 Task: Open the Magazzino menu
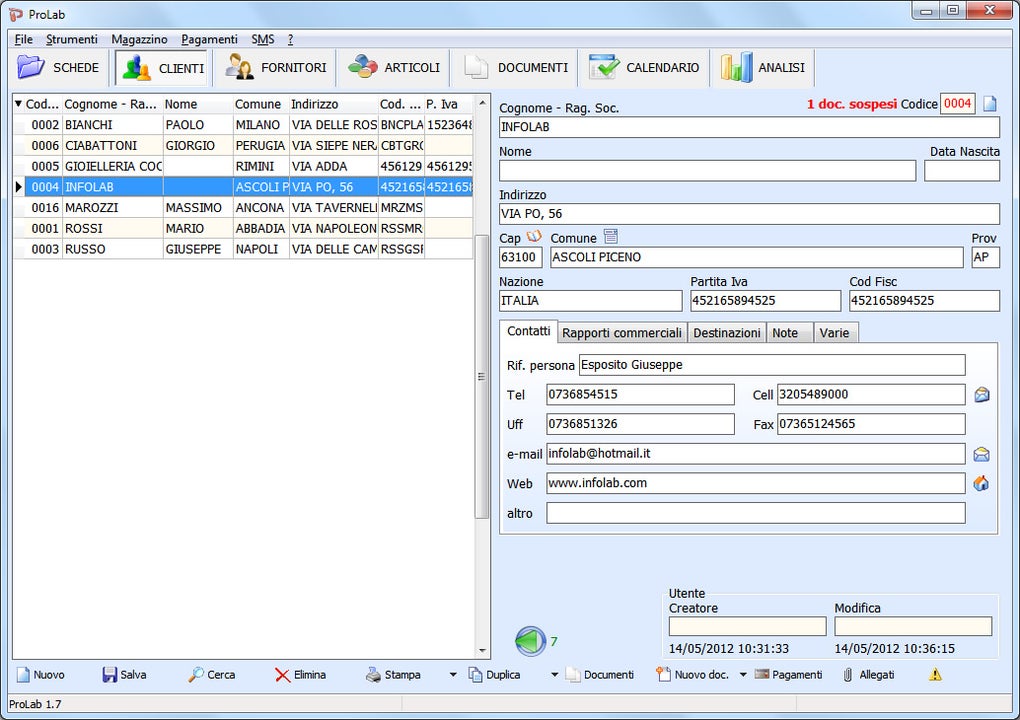coord(139,39)
